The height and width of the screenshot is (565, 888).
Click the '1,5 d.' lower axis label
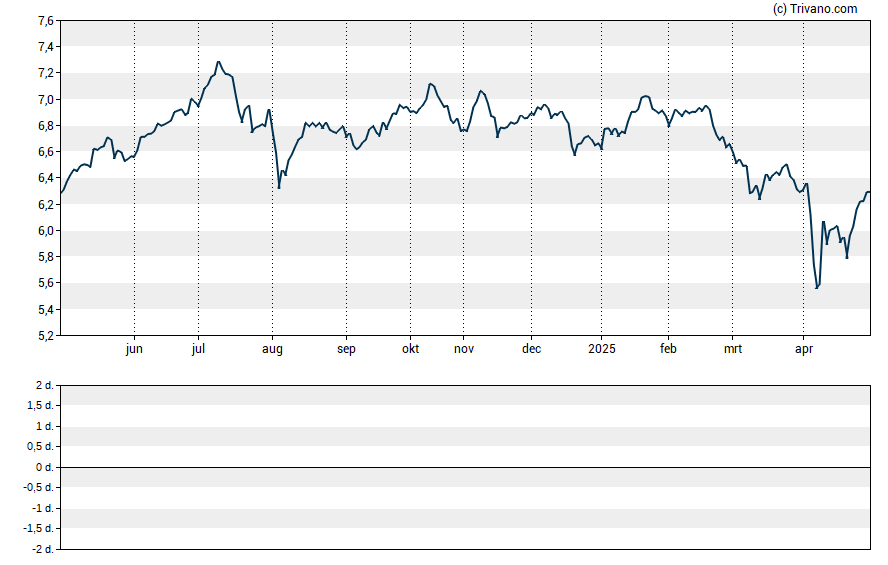(40, 406)
